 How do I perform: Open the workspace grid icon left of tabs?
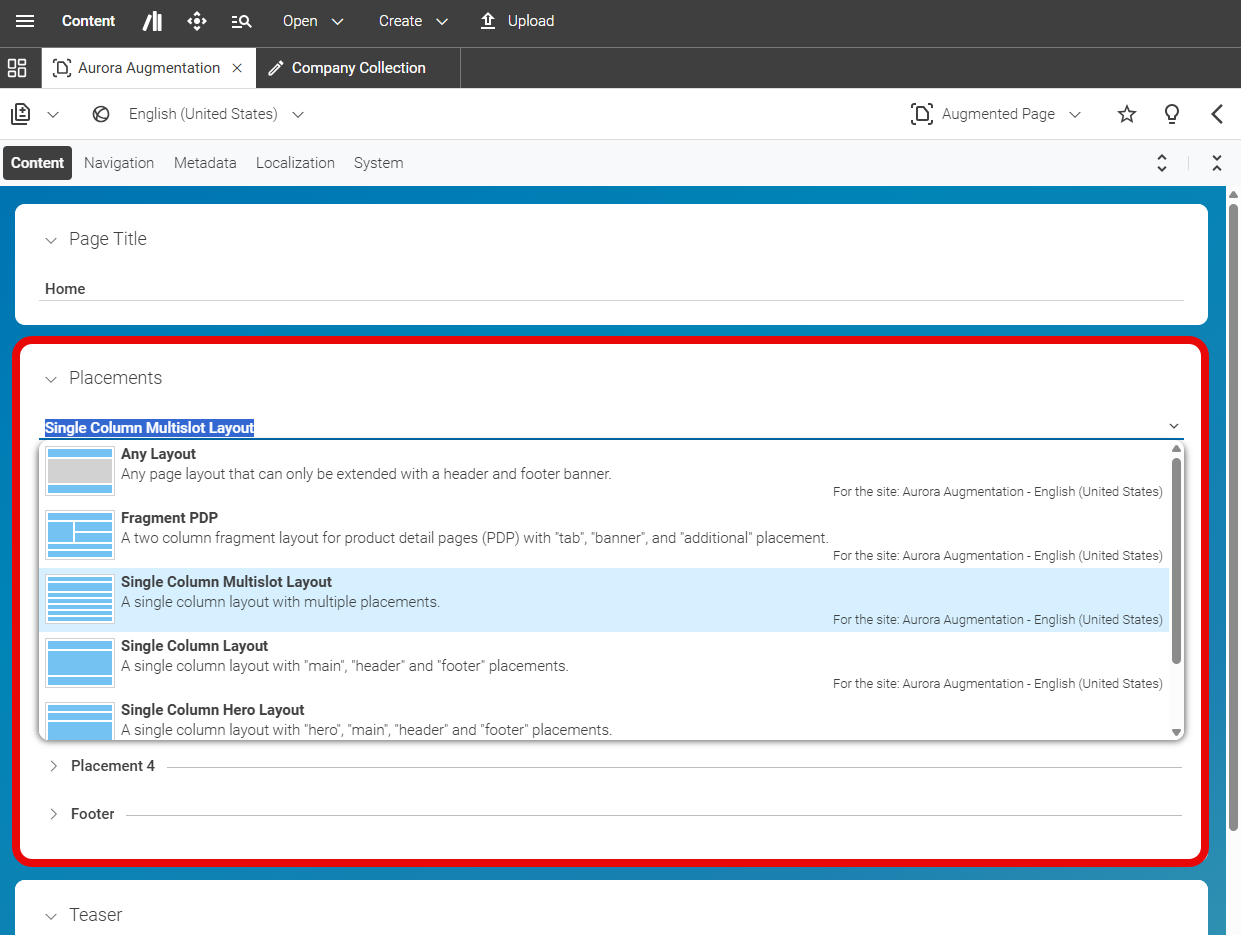click(x=17, y=68)
